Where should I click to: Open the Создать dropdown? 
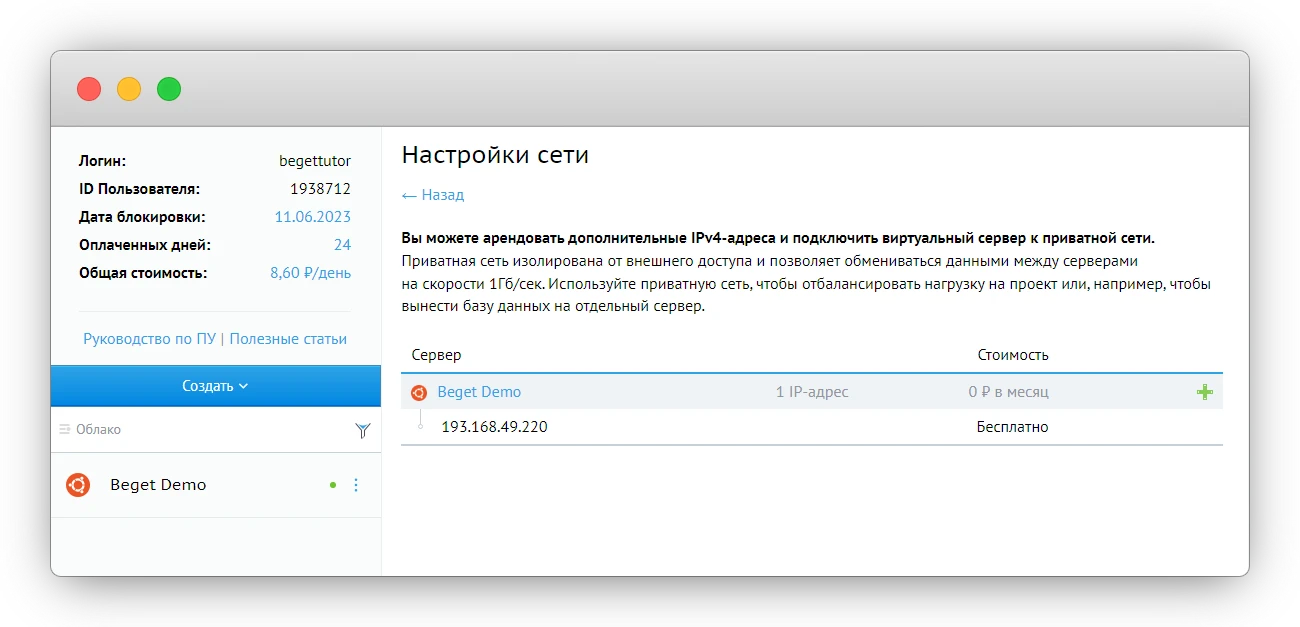[215, 385]
